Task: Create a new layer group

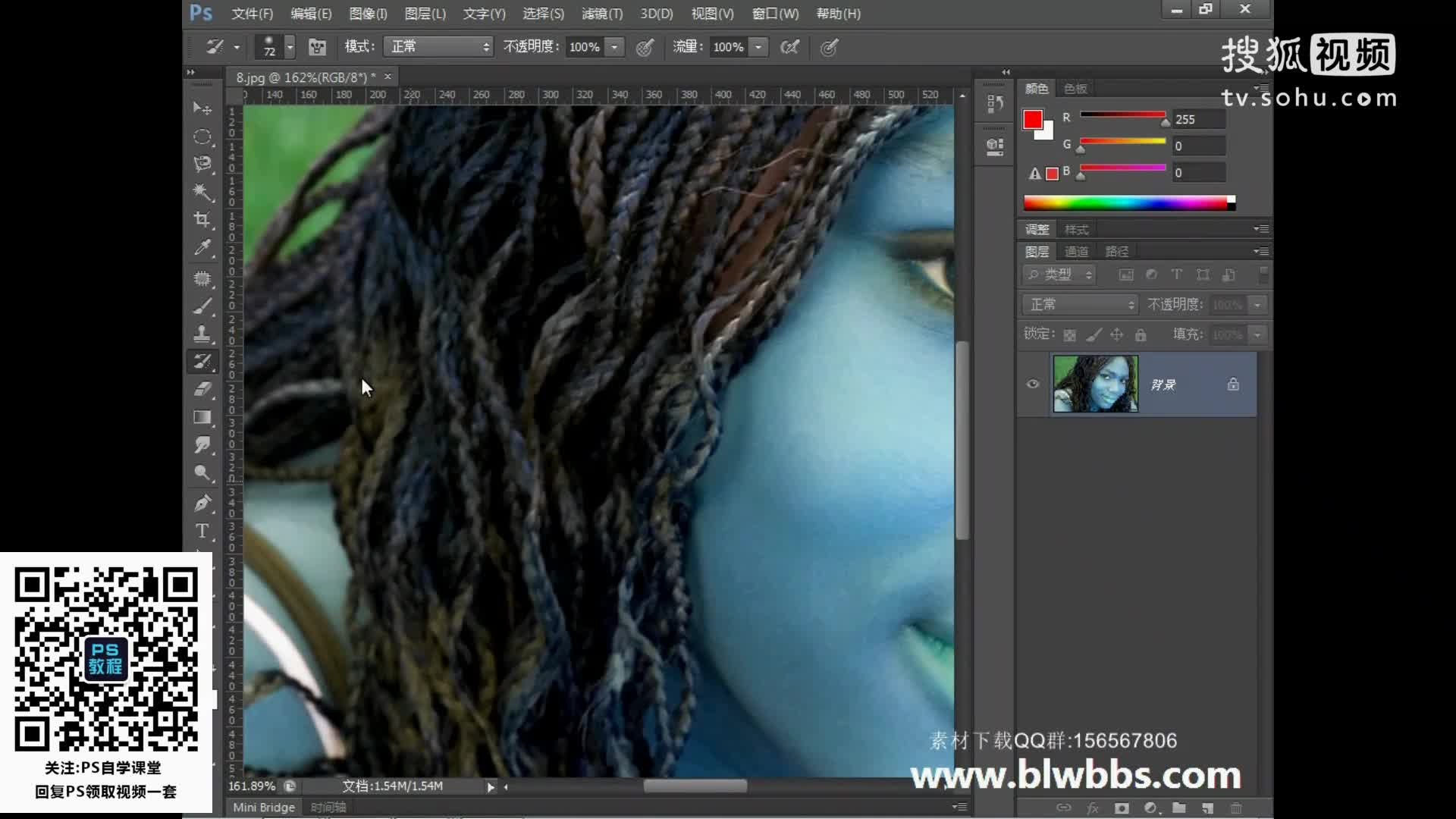Action: click(1178, 808)
